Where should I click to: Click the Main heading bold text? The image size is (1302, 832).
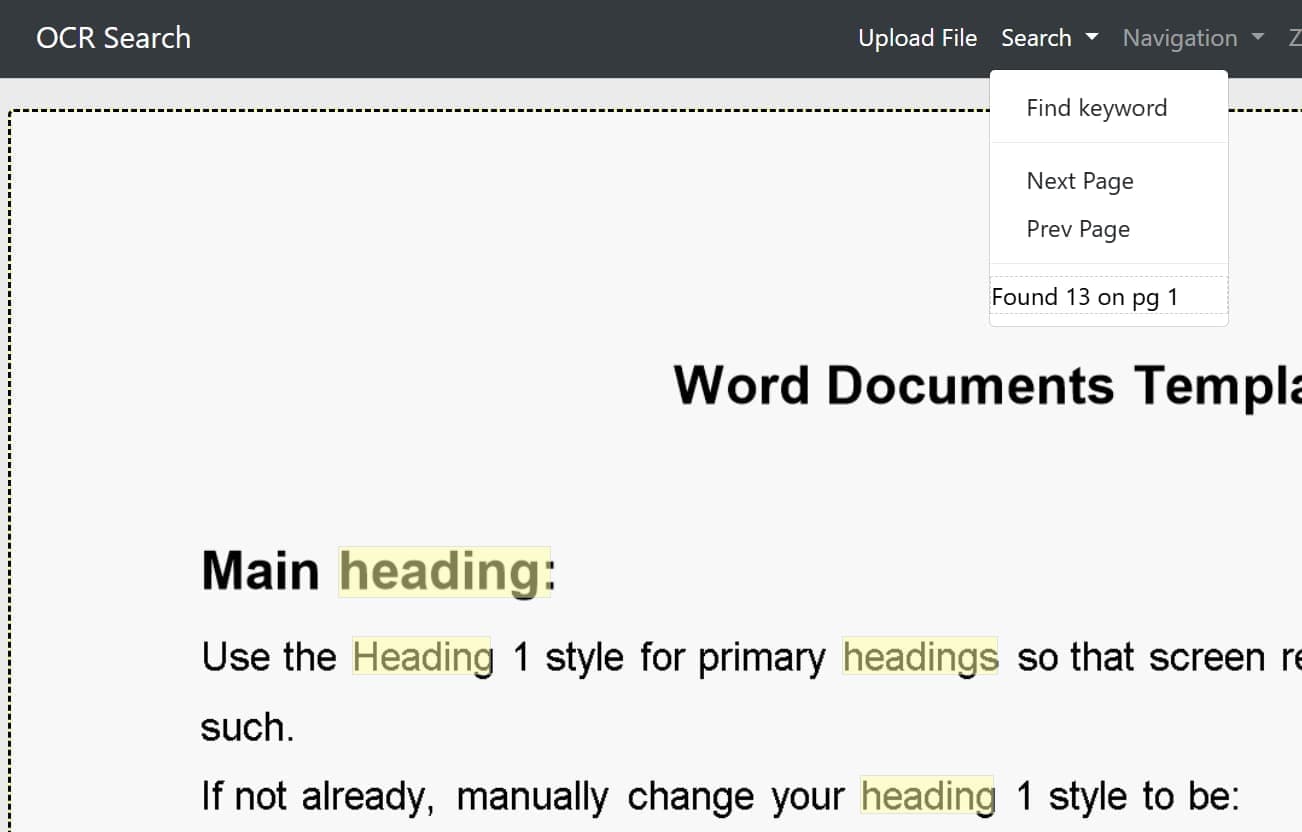click(x=260, y=570)
